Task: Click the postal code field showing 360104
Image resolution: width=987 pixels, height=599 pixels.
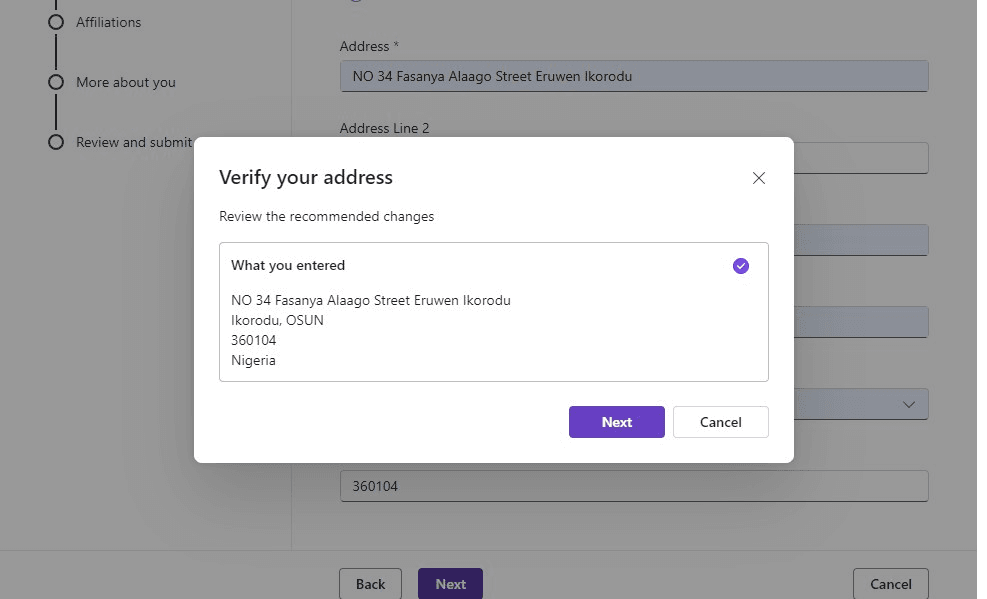Action: coord(633,486)
